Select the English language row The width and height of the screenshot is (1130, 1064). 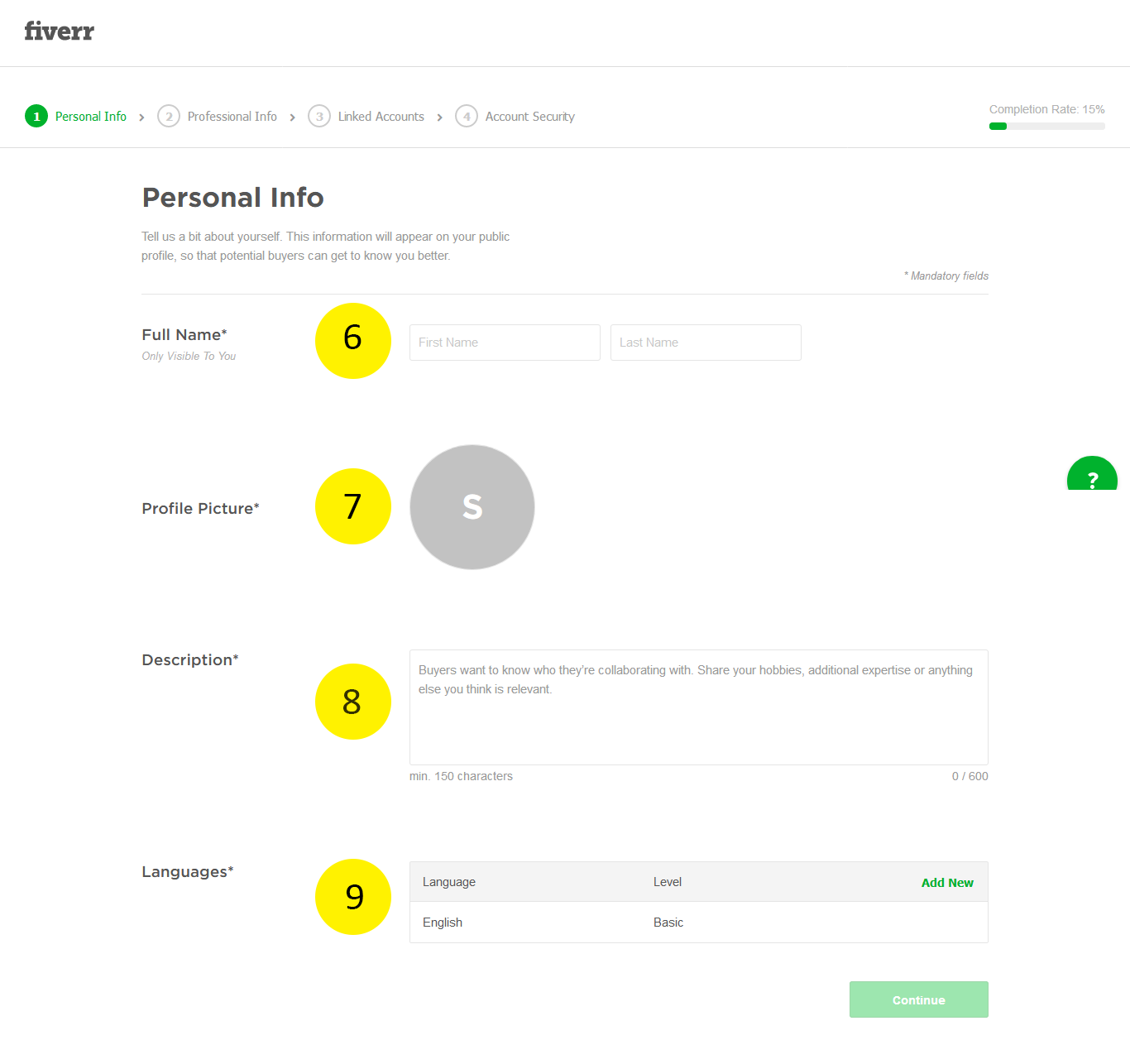(699, 923)
